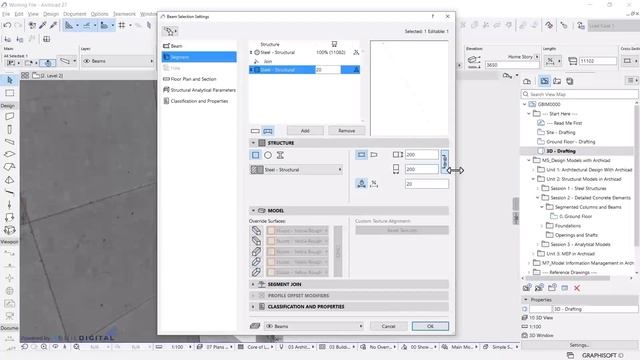
Task: Click beam length field 11102
Action: 598,61
